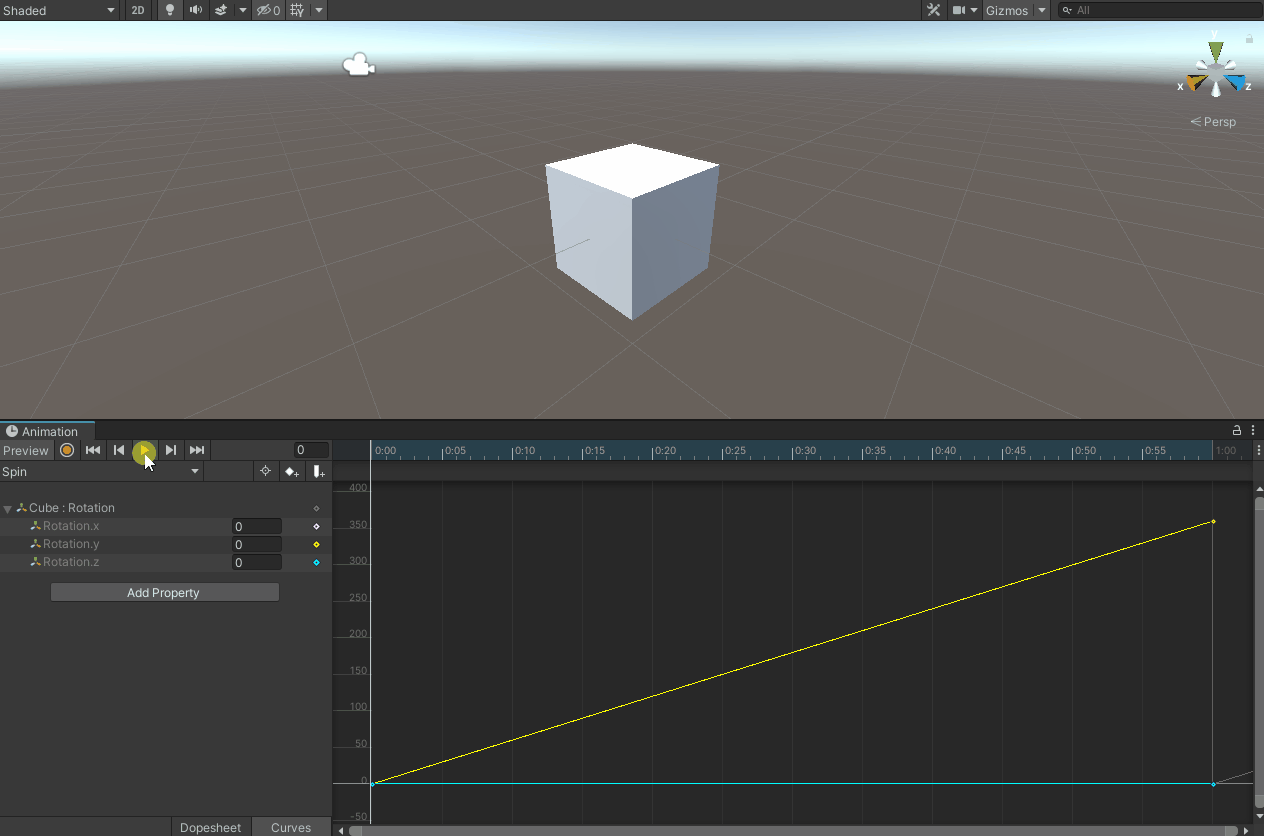Select Rotation.z property
Image resolution: width=1264 pixels, height=836 pixels.
click(x=71, y=562)
